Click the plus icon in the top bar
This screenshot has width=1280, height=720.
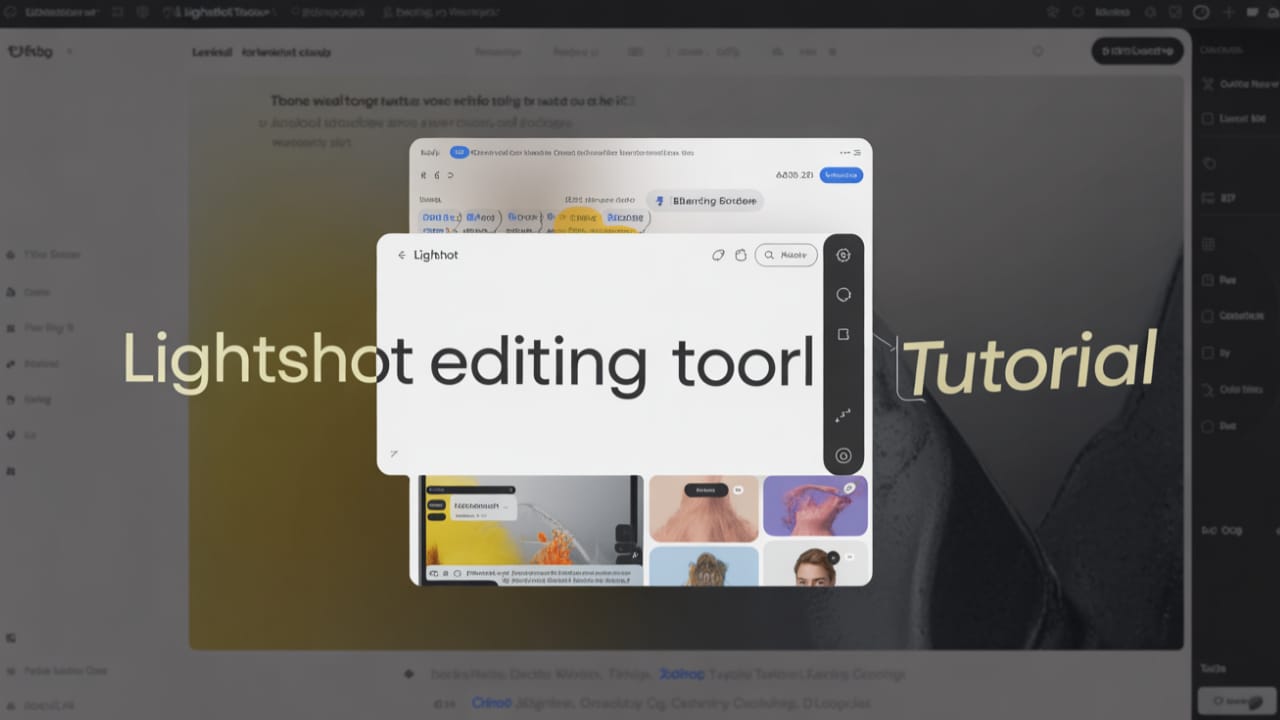click(1229, 12)
